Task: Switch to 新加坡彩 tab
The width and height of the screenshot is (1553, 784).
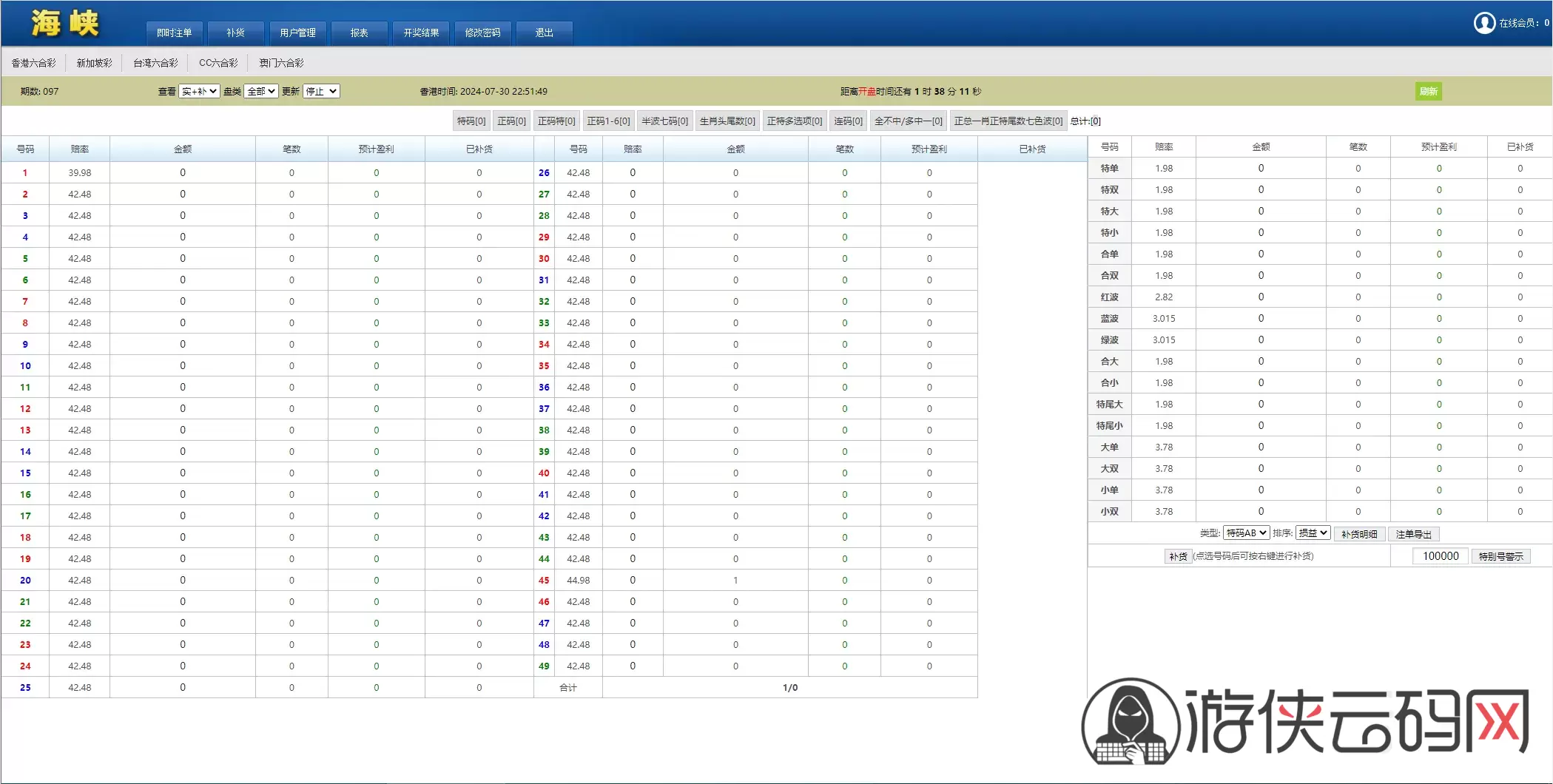Action: click(x=95, y=63)
